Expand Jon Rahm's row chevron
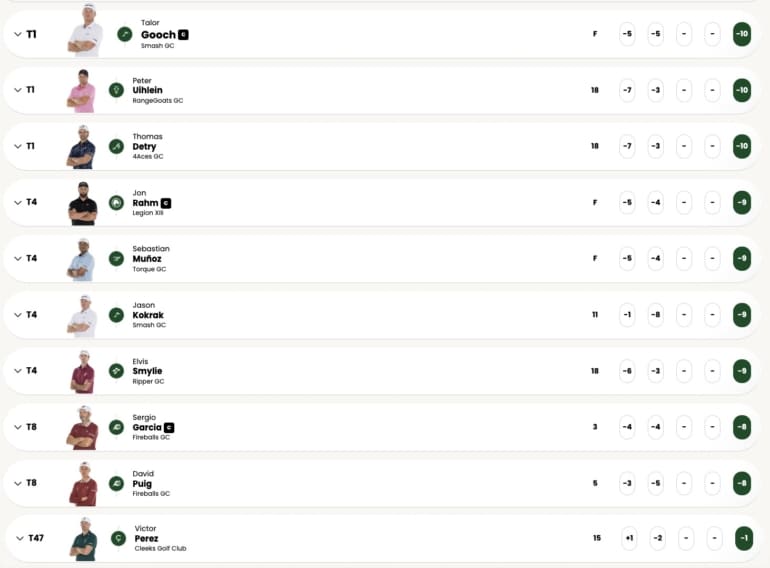 [18, 202]
